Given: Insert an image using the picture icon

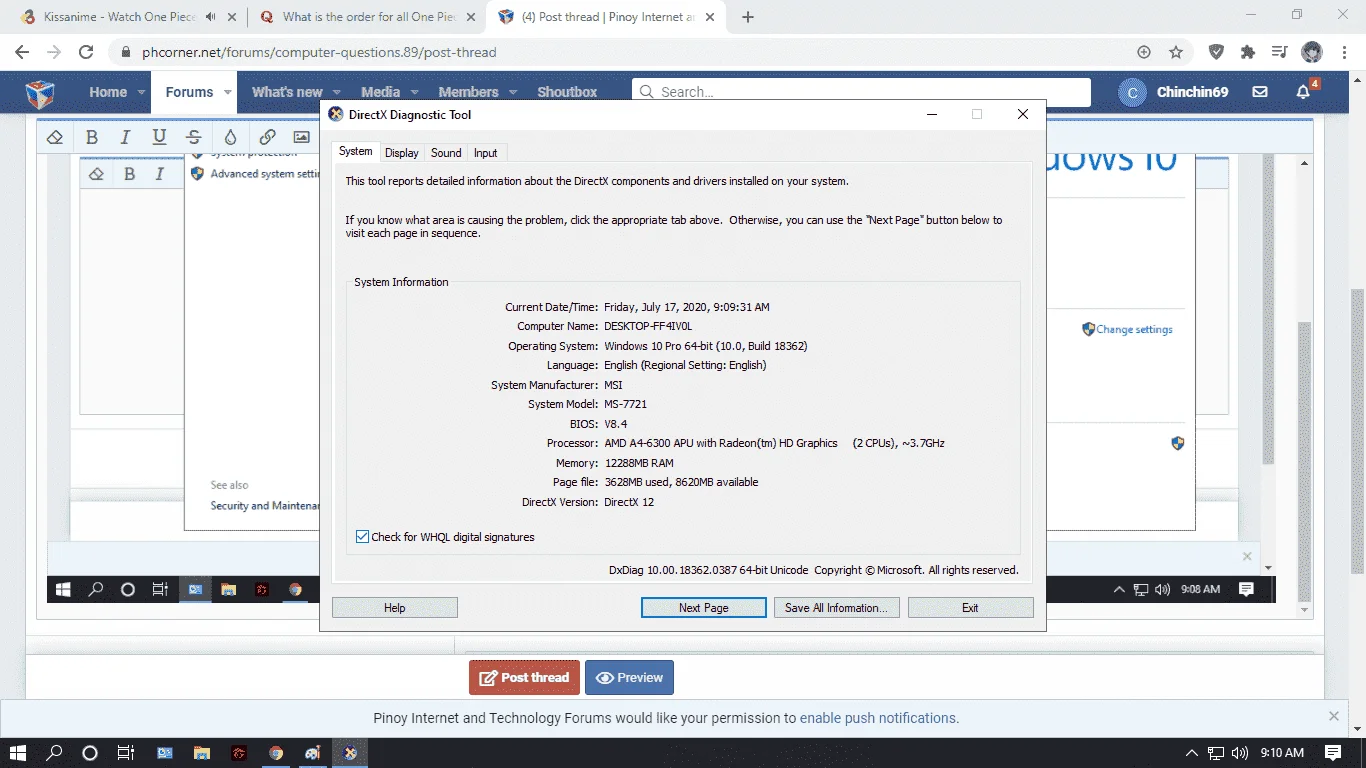Looking at the screenshot, I should pyautogui.click(x=301, y=137).
